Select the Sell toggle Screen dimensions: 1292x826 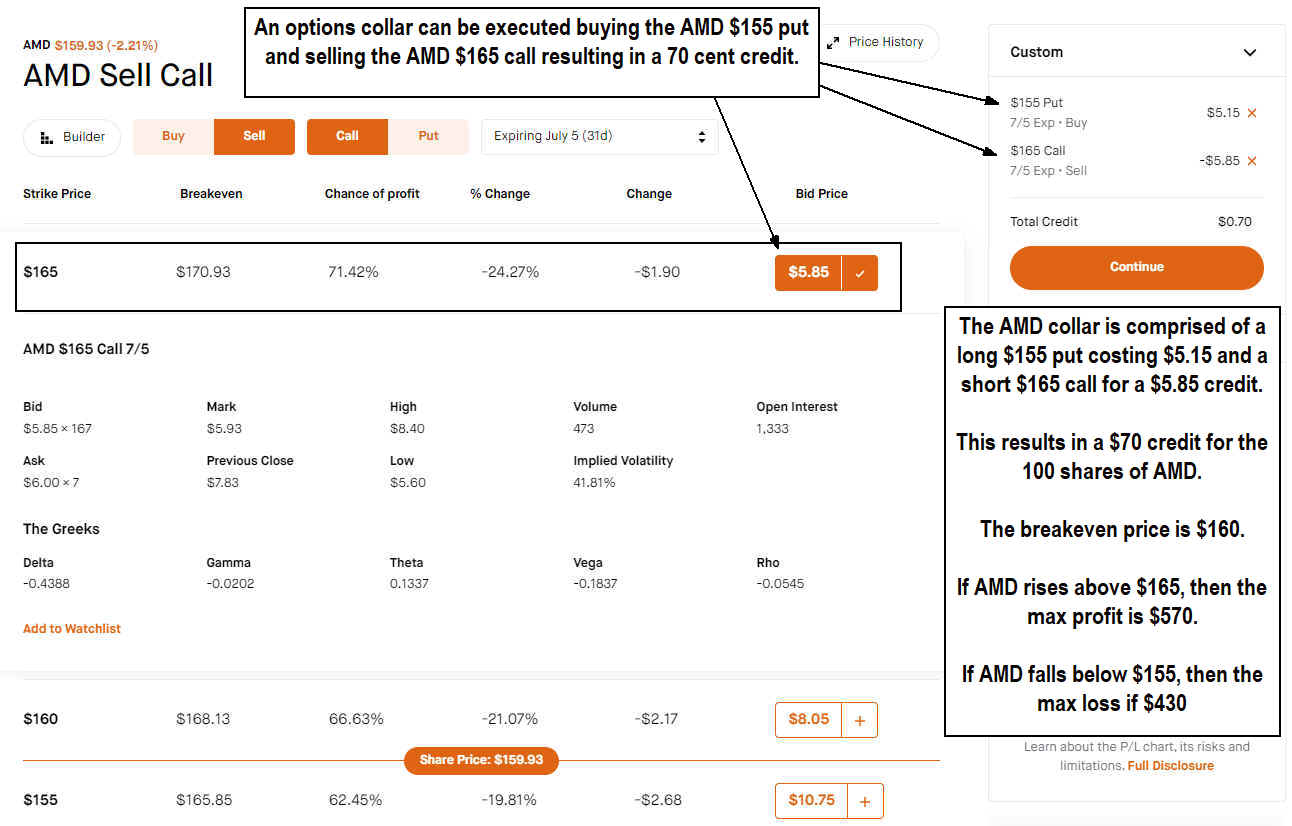coord(254,137)
